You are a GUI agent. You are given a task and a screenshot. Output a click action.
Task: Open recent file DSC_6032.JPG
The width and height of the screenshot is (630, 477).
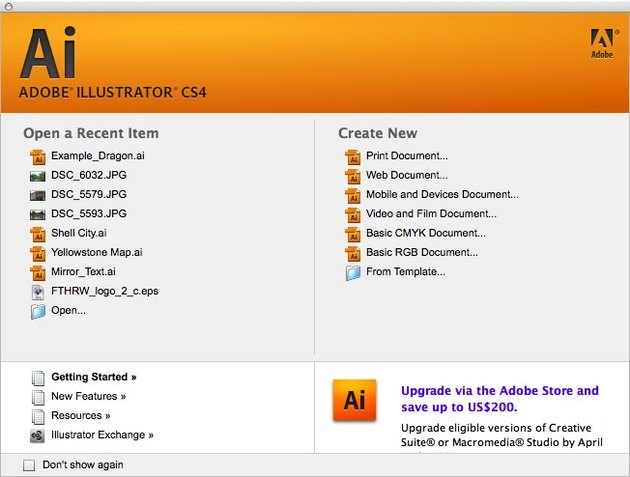[x=89, y=175]
